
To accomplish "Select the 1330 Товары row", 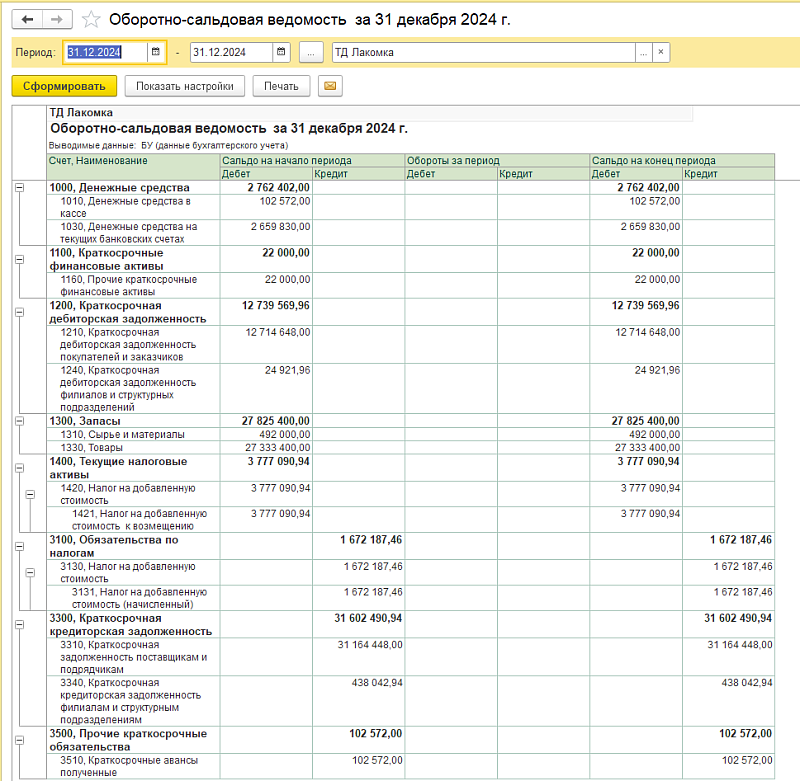I will [x=130, y=447].
